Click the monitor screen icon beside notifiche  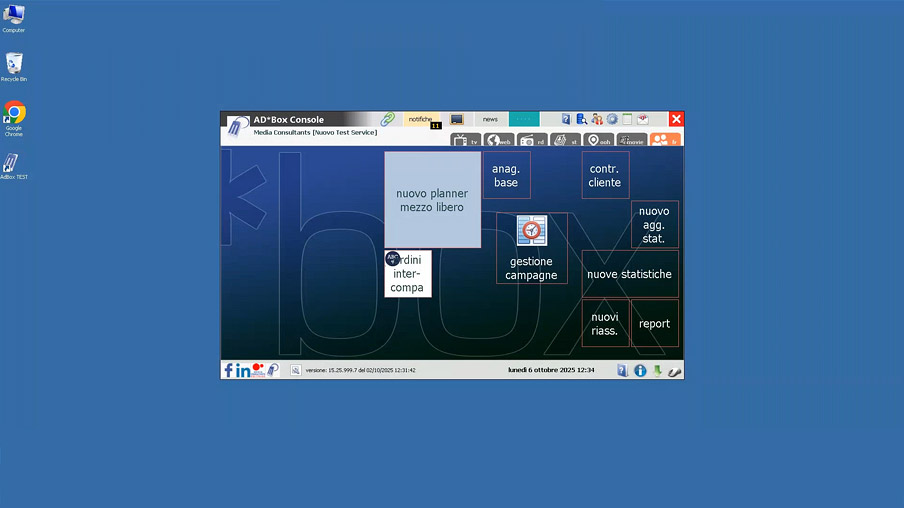click(456, 119)
